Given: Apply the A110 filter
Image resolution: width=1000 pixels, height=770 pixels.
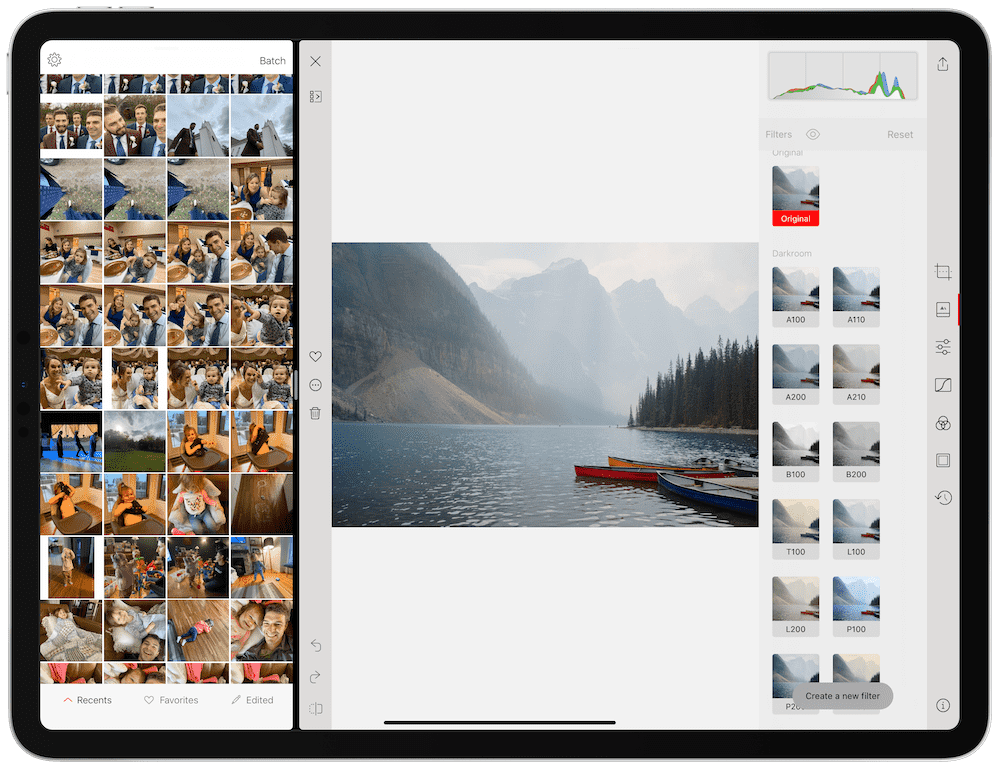Looking at the screenshot, I should point(856,297).
